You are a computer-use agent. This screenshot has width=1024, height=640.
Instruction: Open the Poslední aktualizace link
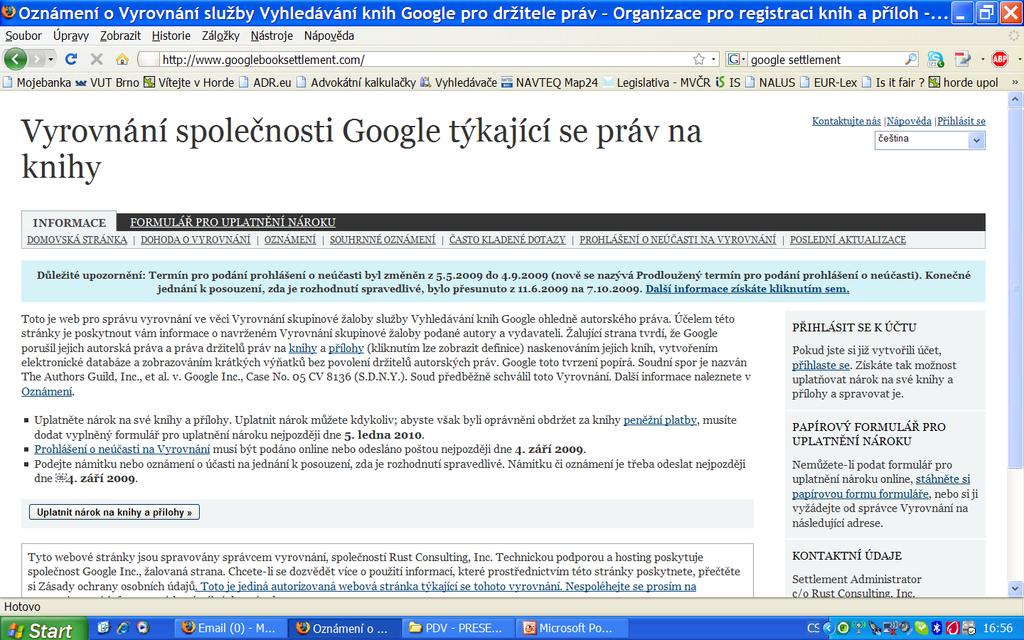click(848, 240)
